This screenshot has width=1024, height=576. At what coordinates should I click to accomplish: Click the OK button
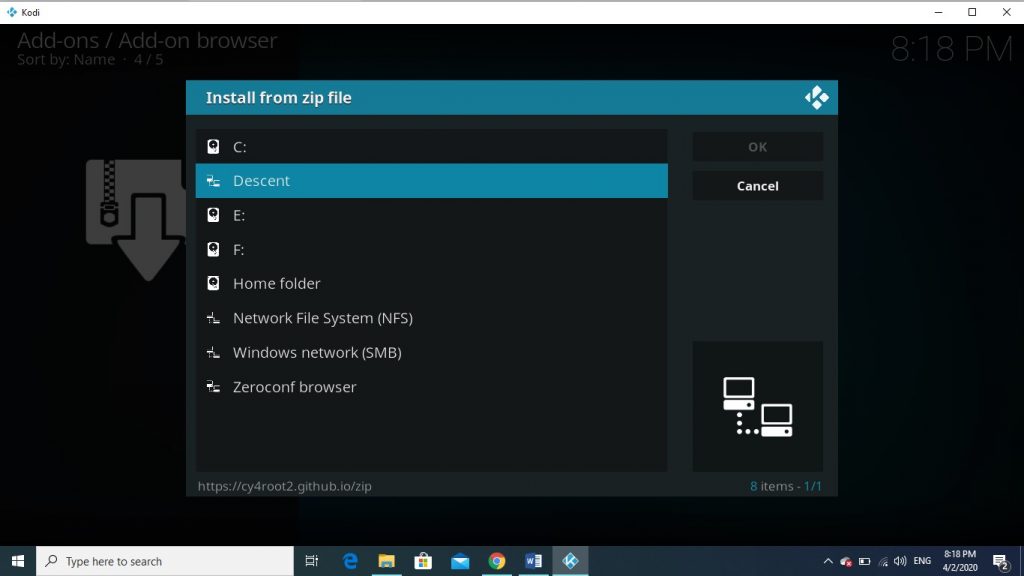[x=758, y=147]
